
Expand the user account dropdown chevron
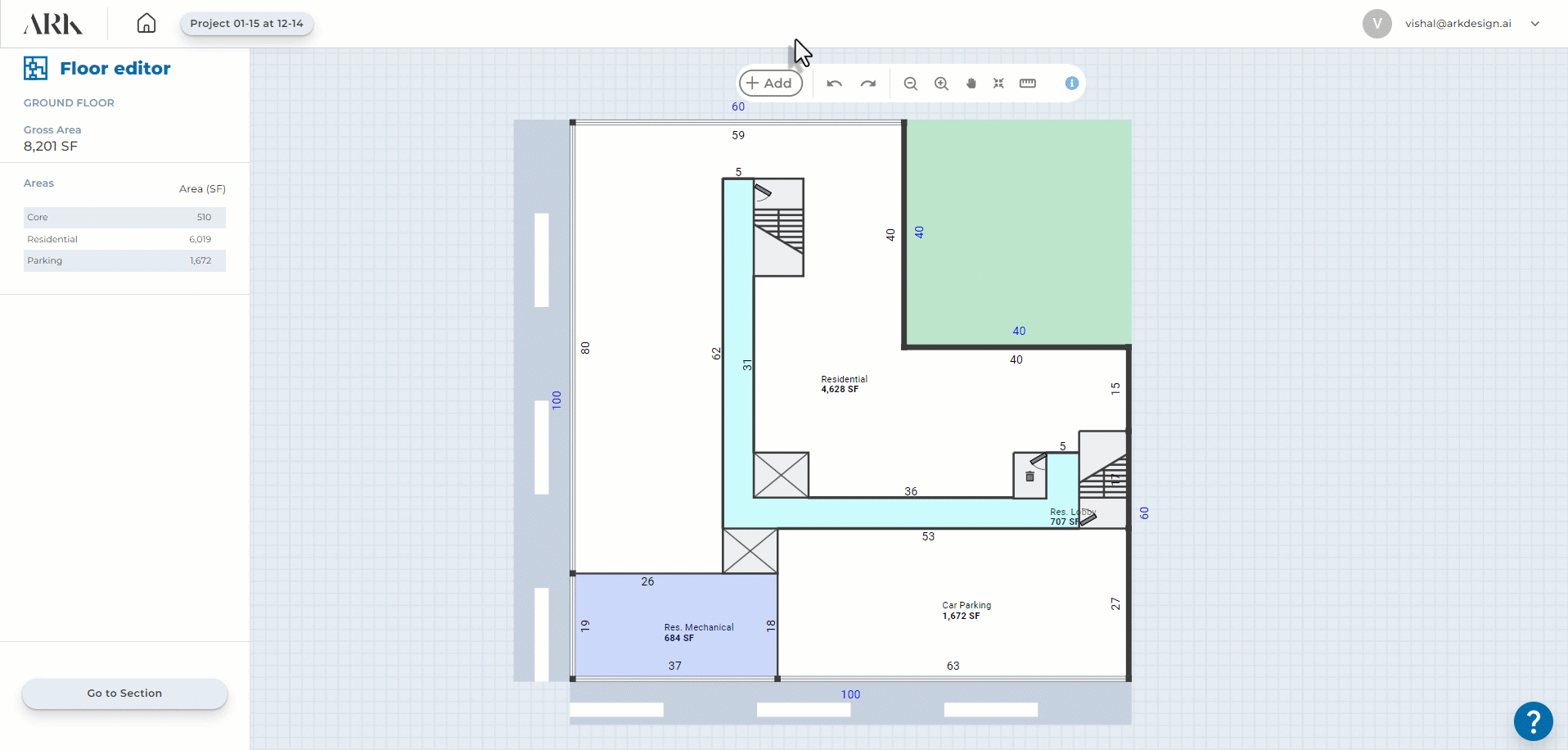click(1535, 24)
